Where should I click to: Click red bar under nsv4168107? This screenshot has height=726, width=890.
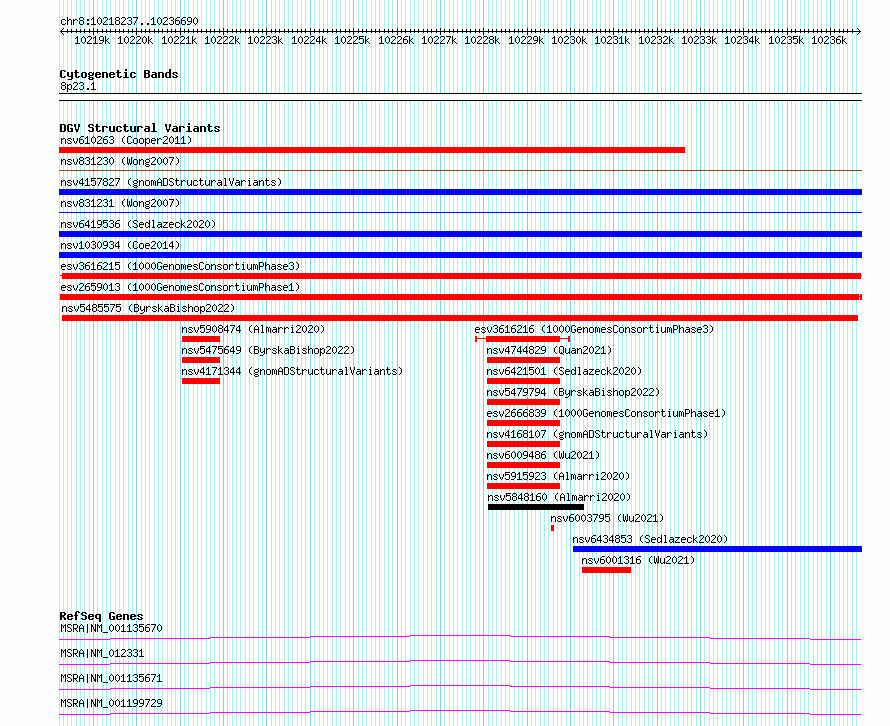tap(523, 444)
